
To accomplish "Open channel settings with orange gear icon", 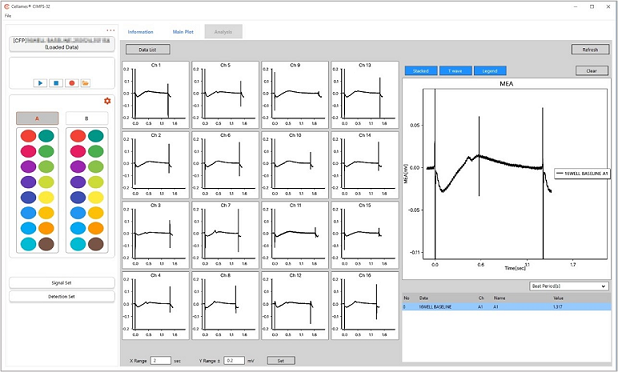I will click(107, 101).
